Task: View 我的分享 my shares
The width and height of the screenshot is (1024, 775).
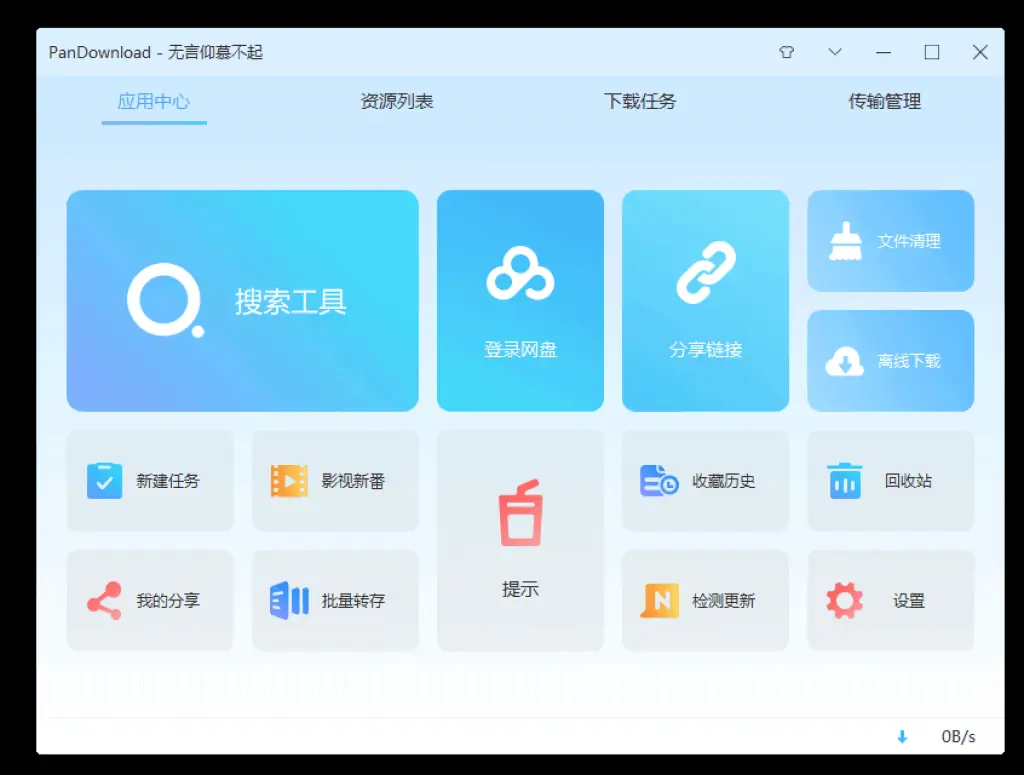Action: (x=150, y=601)
